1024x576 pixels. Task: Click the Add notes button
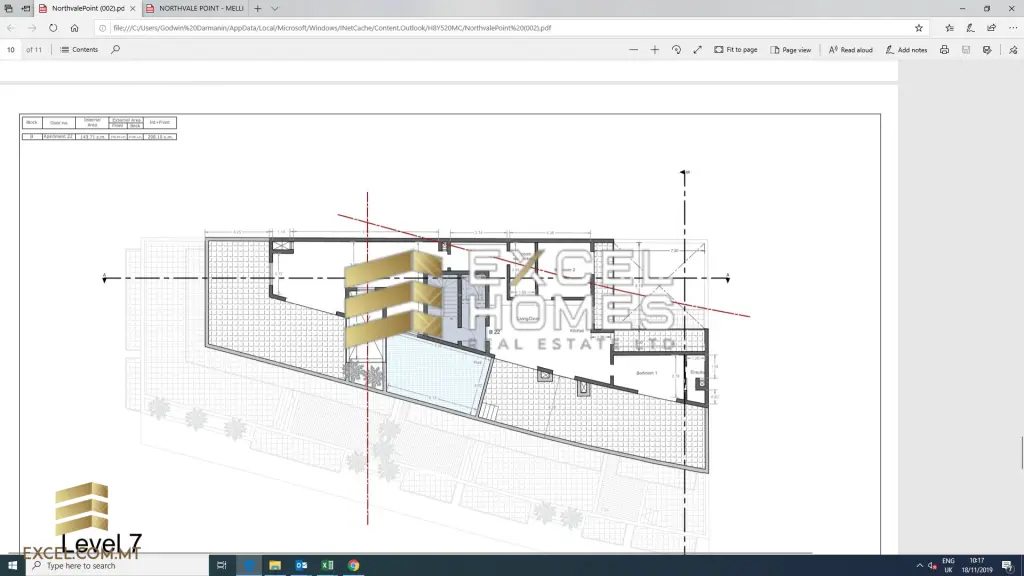[906, 49]
